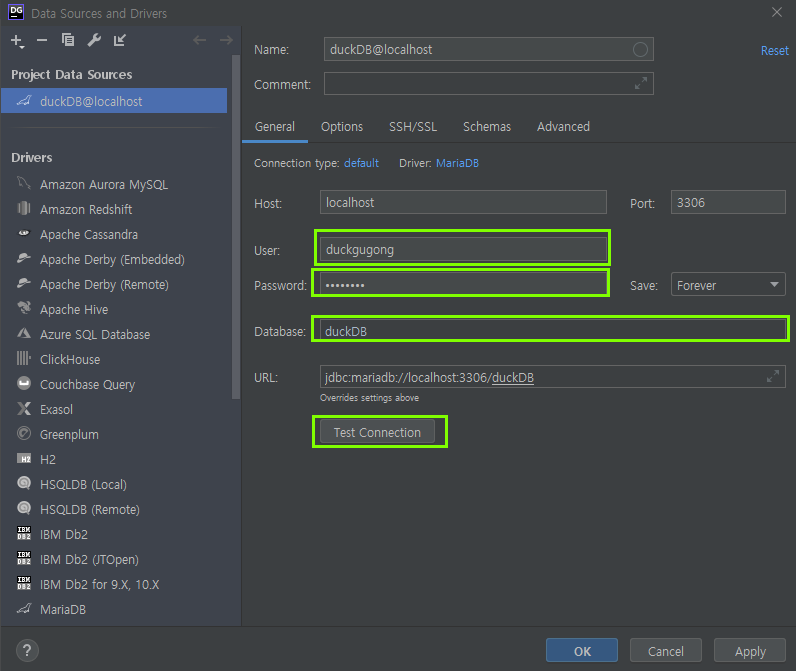
Task: Click the Test Connection button
Action: pyautogui.click(x=377, y=432)
